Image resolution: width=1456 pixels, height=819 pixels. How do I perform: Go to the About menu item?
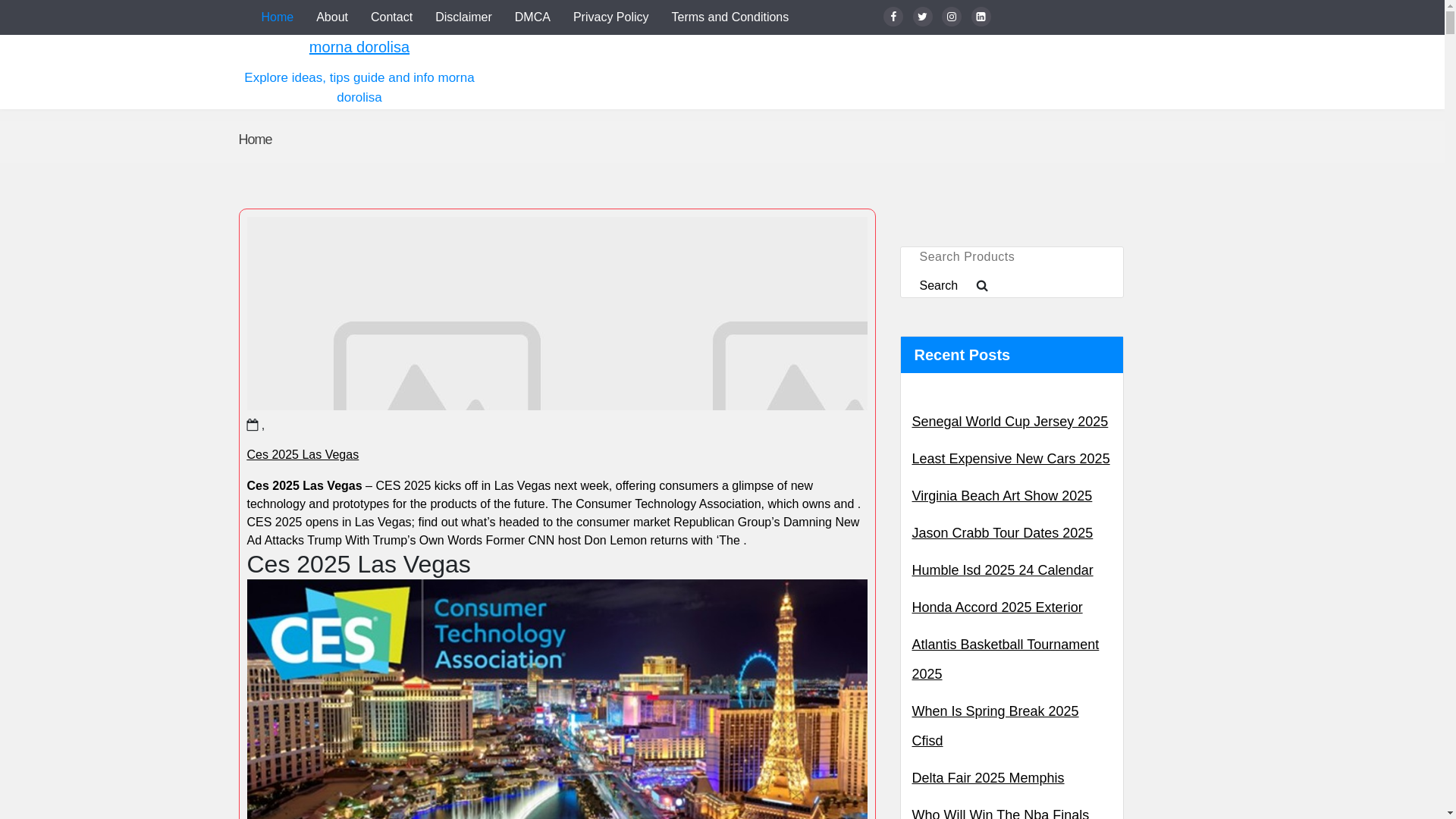click(331, 17)
